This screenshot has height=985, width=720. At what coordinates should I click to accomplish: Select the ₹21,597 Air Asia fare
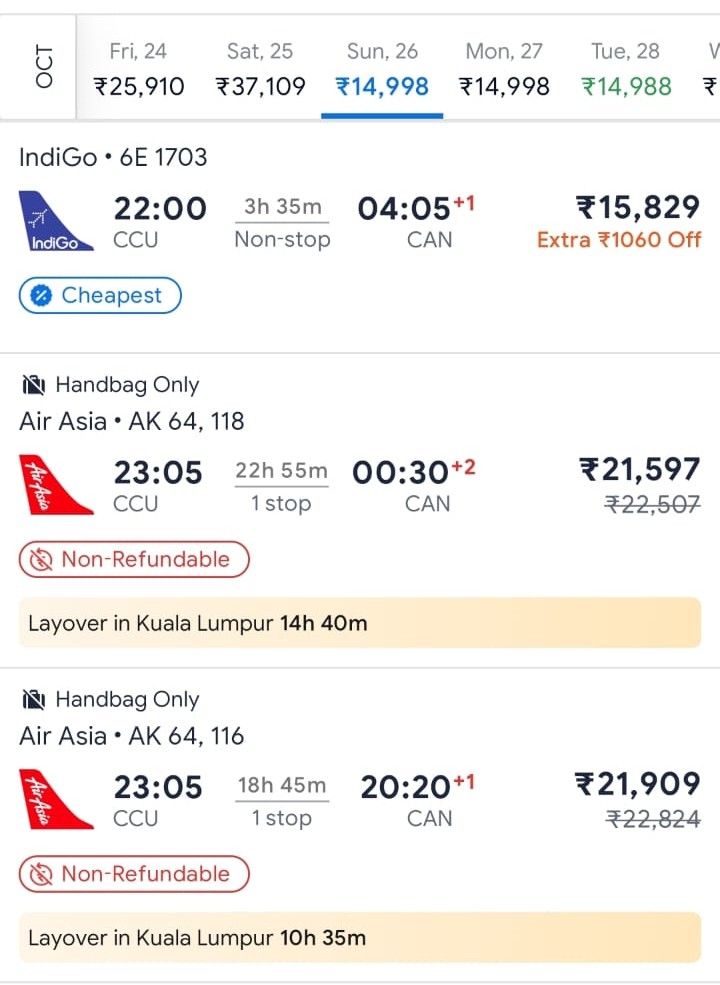[639, 470]
